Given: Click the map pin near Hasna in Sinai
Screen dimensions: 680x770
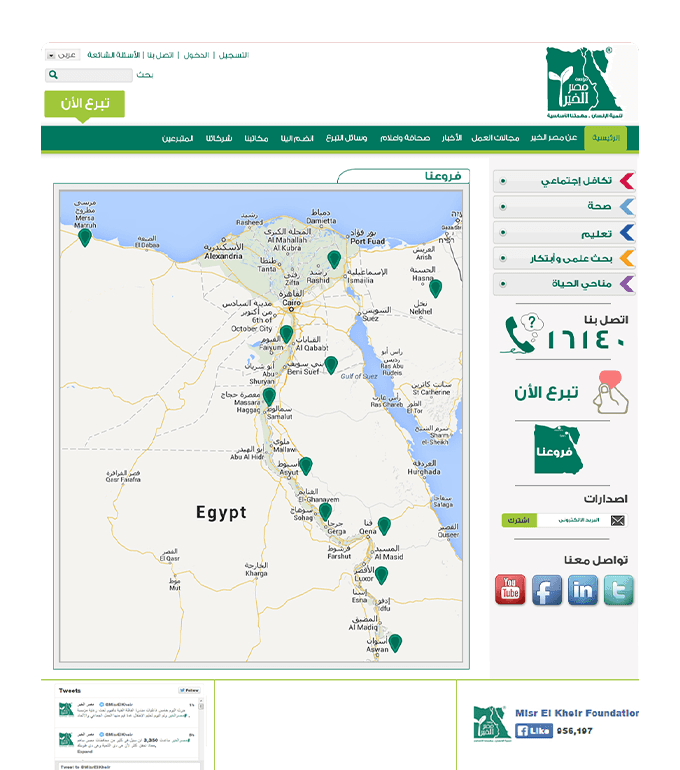Looking at the screenshot, I should point(435,288).
